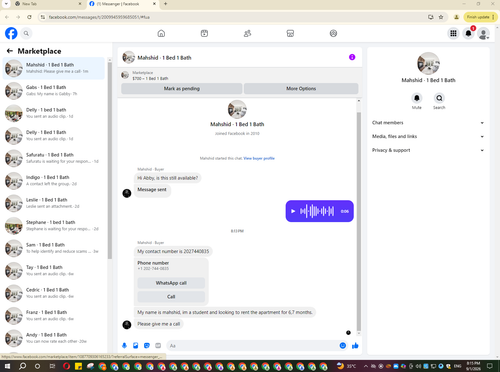Screen dimensions: 500x372
Task: Click the Call button under phone number
Action: pos(171,297)
